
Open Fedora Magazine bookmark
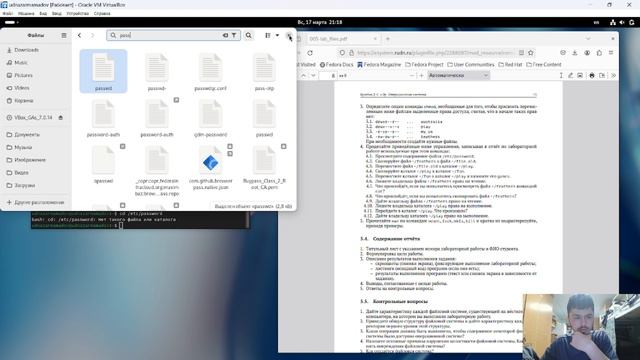(x=379, y=64)
